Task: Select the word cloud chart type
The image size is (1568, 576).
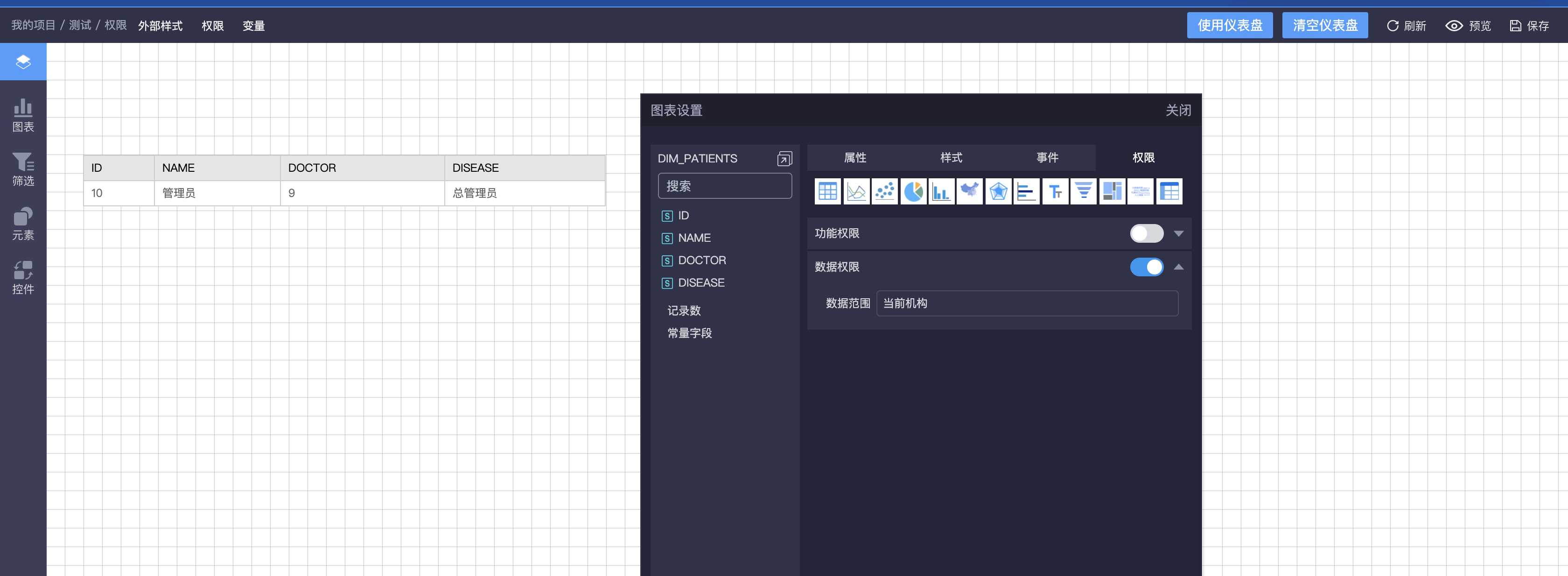Action: (x=1141, y=191)
